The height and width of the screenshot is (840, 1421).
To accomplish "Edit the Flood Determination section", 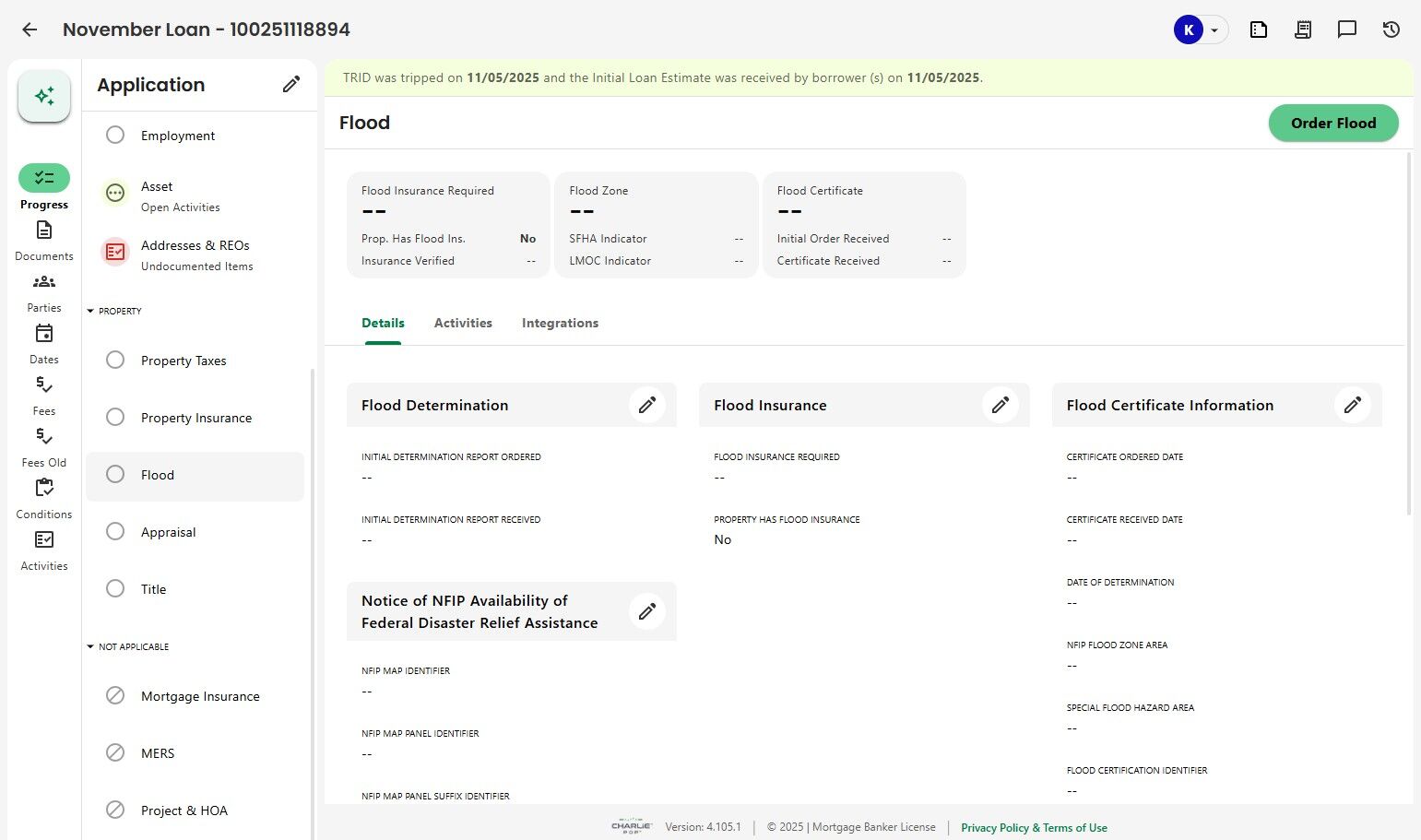I will coord(647,405).
